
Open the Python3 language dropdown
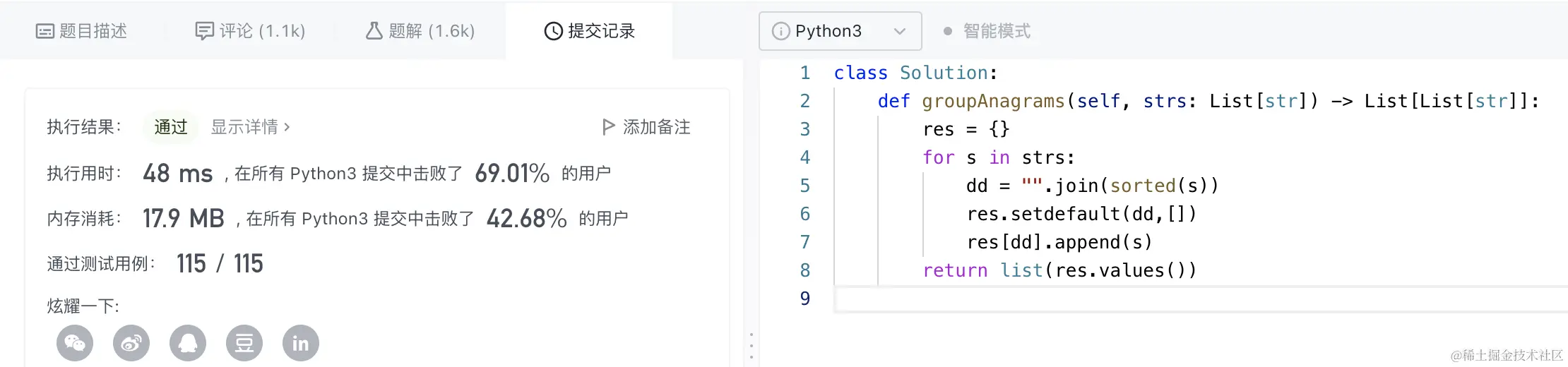coord(840,31)
